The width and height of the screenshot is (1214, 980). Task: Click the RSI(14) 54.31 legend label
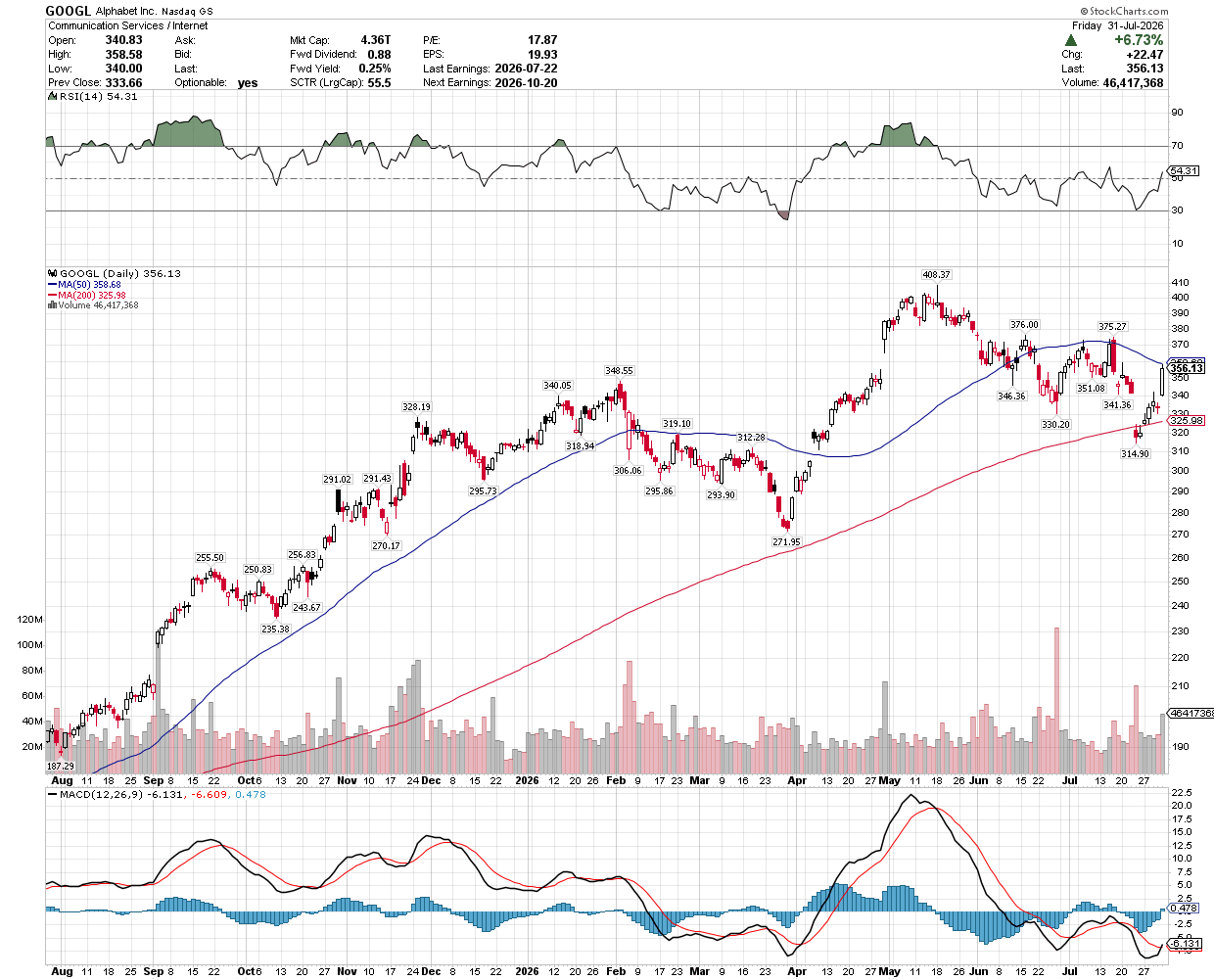(97, 97)
